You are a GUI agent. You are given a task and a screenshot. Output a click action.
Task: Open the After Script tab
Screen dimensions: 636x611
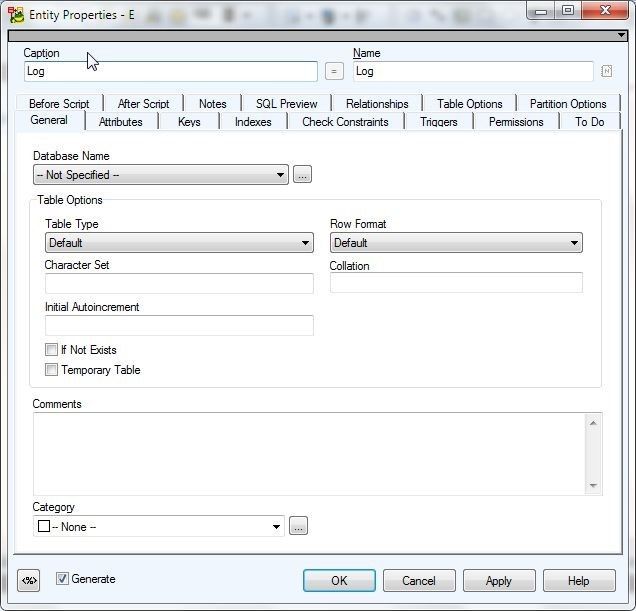pos(143,103)
